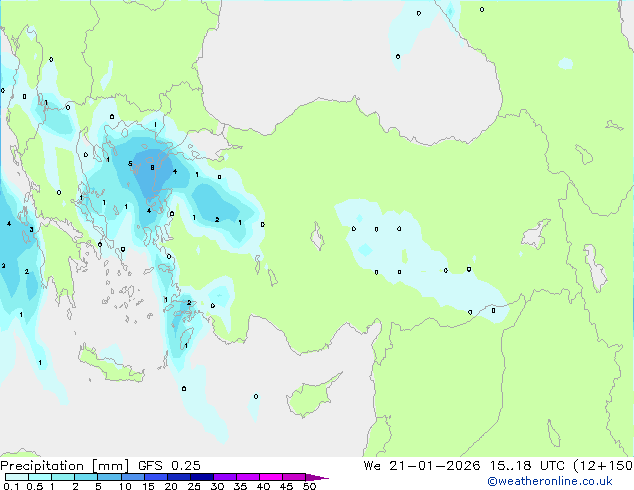
Task: Select the 2–5 mm legend color swatch
Action: coord(86,477)
